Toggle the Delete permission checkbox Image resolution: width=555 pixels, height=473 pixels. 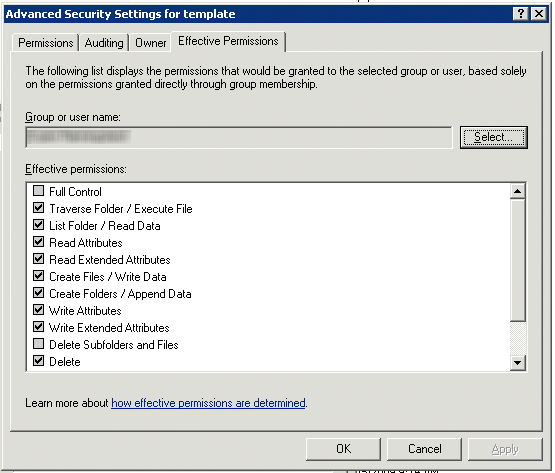(x=38, y=361)
